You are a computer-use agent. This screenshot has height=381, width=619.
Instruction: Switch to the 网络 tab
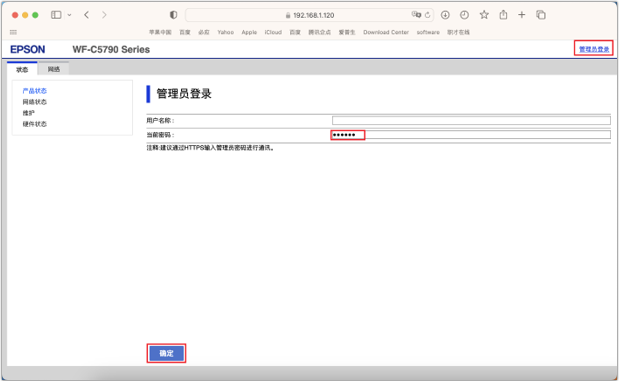point(54,69)
